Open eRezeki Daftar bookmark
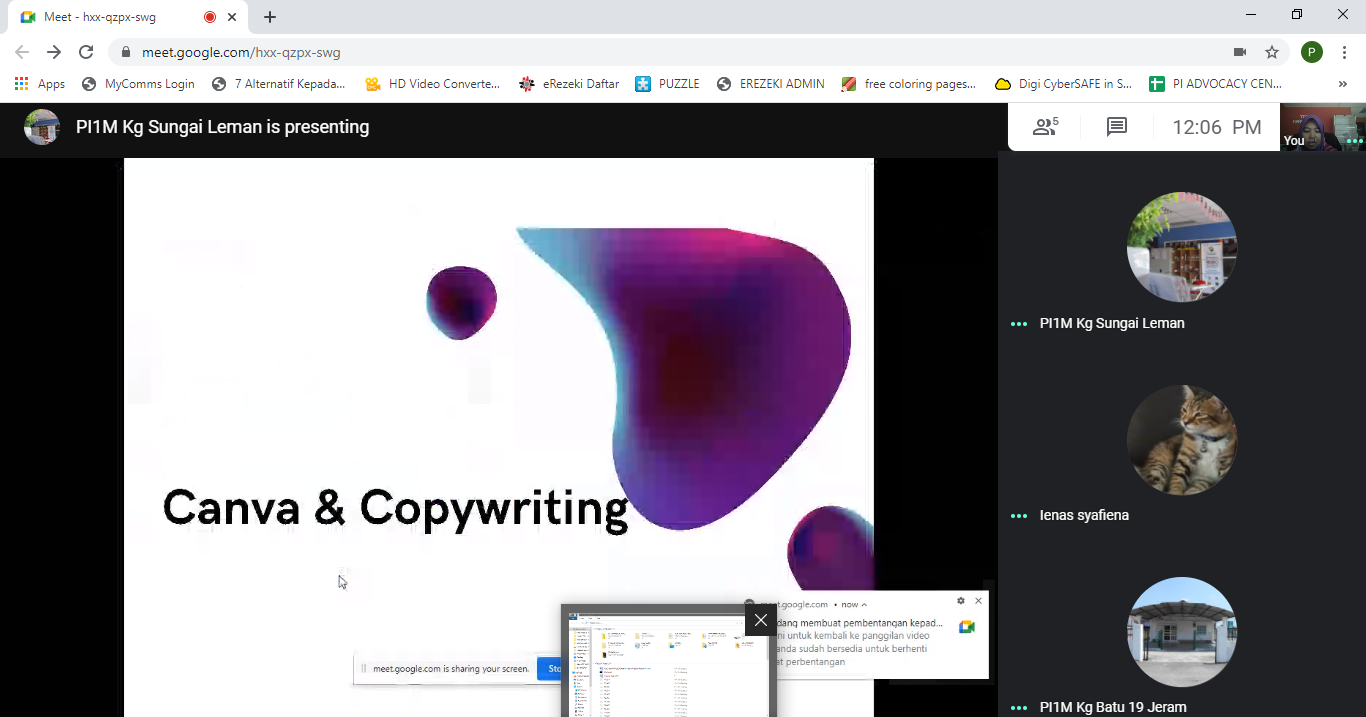1366x717 pixels. pos(569,84)
